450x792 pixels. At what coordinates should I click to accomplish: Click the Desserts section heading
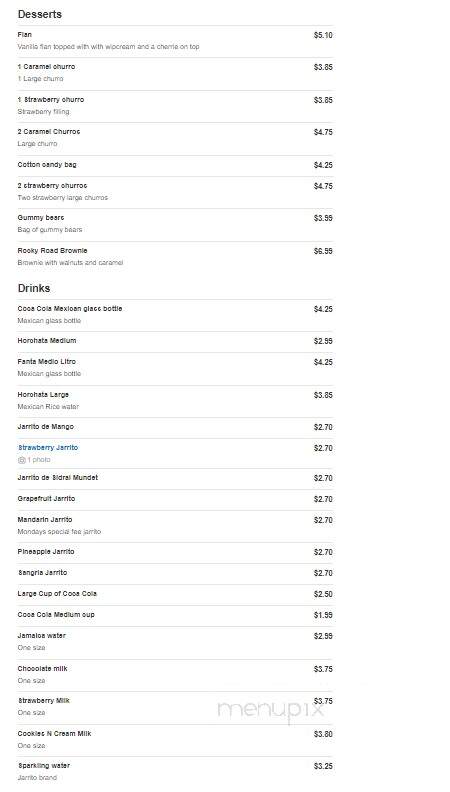click(x=40, y=15)
